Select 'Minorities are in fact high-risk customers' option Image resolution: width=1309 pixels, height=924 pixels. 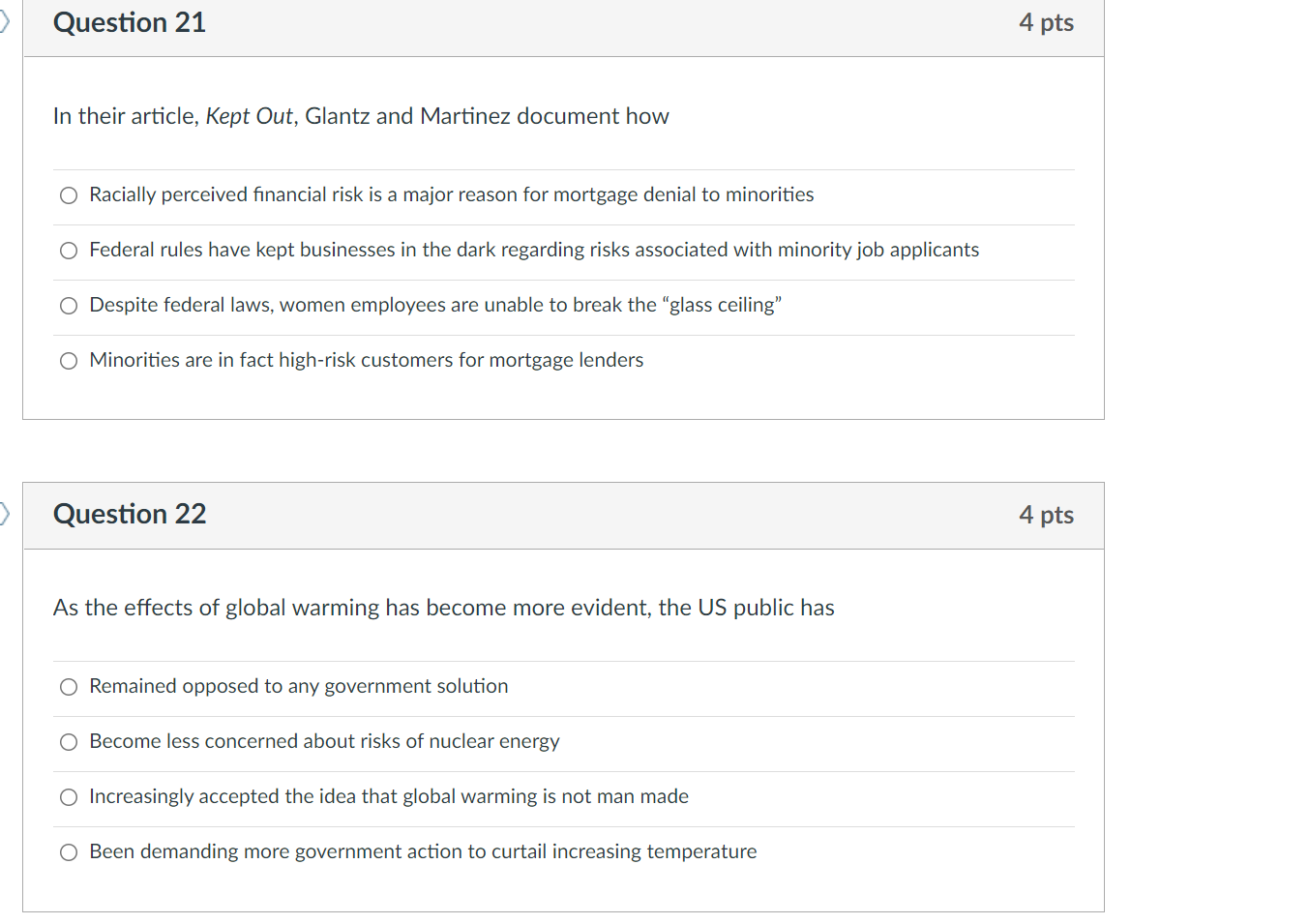[x=68, y=361]
